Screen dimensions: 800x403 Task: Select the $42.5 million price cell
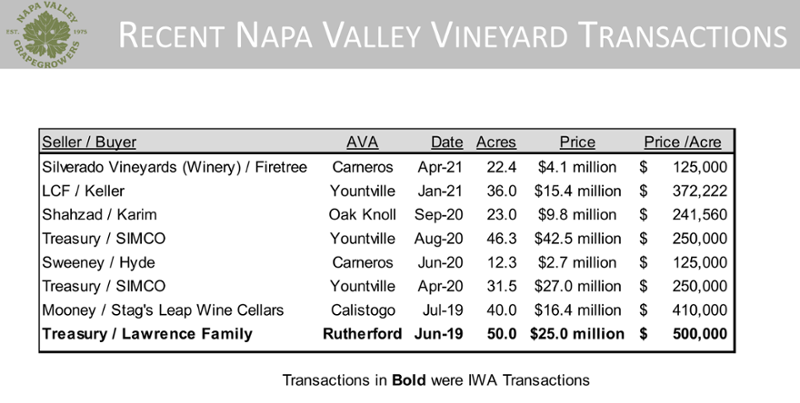578,239
